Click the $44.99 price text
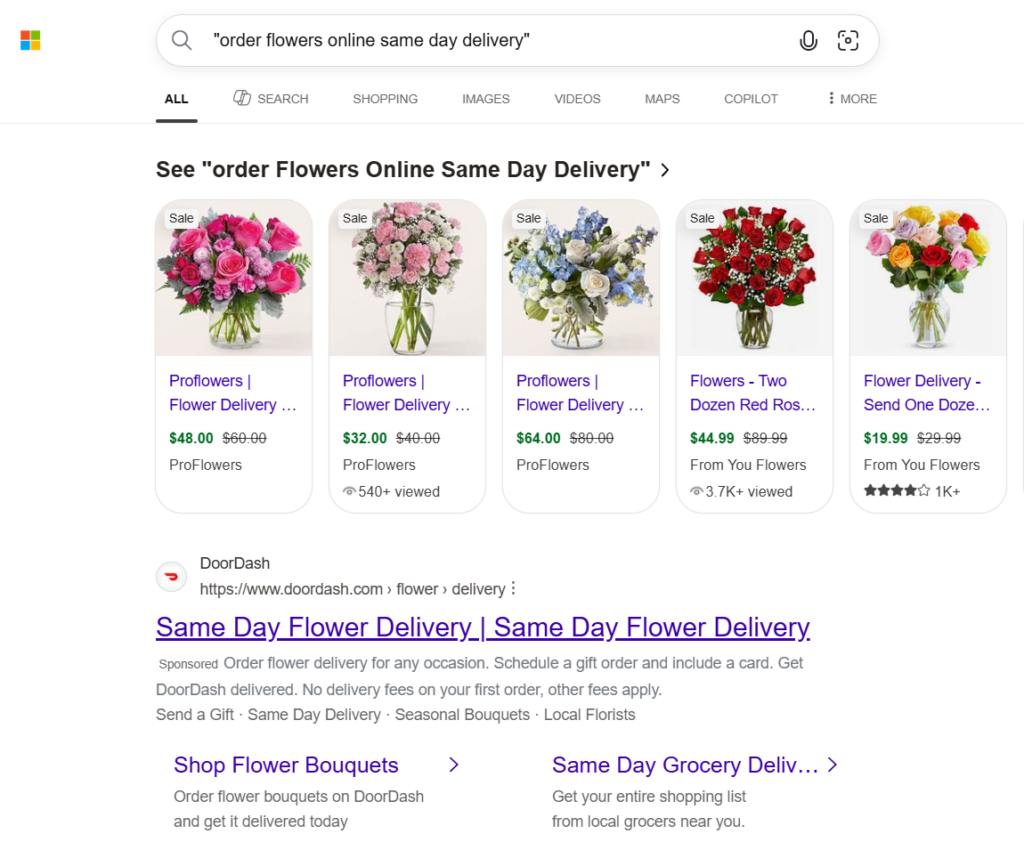 (x=712, y=438)
